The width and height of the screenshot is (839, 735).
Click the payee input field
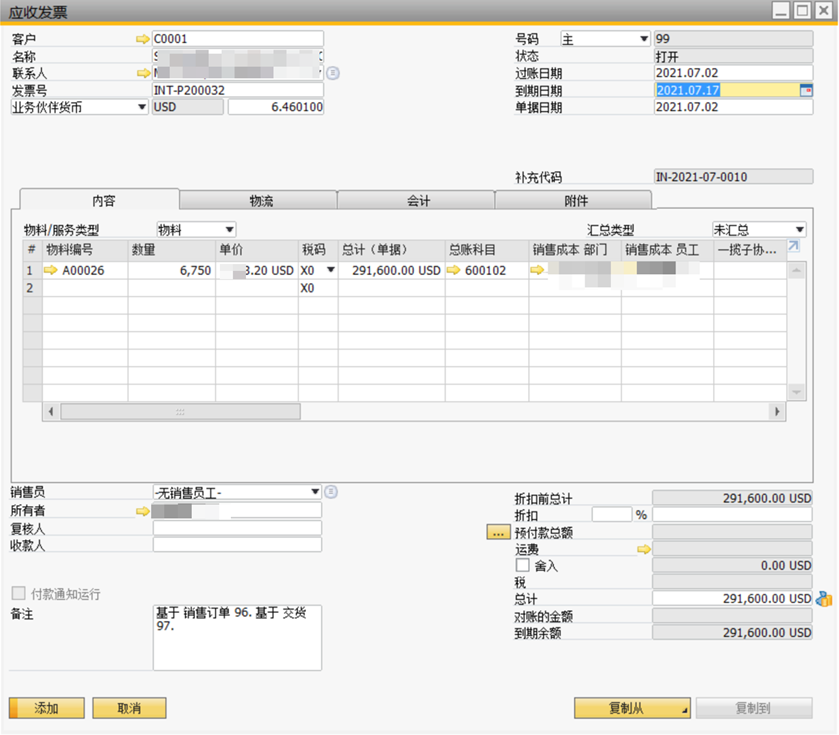(x=237, y=545)
